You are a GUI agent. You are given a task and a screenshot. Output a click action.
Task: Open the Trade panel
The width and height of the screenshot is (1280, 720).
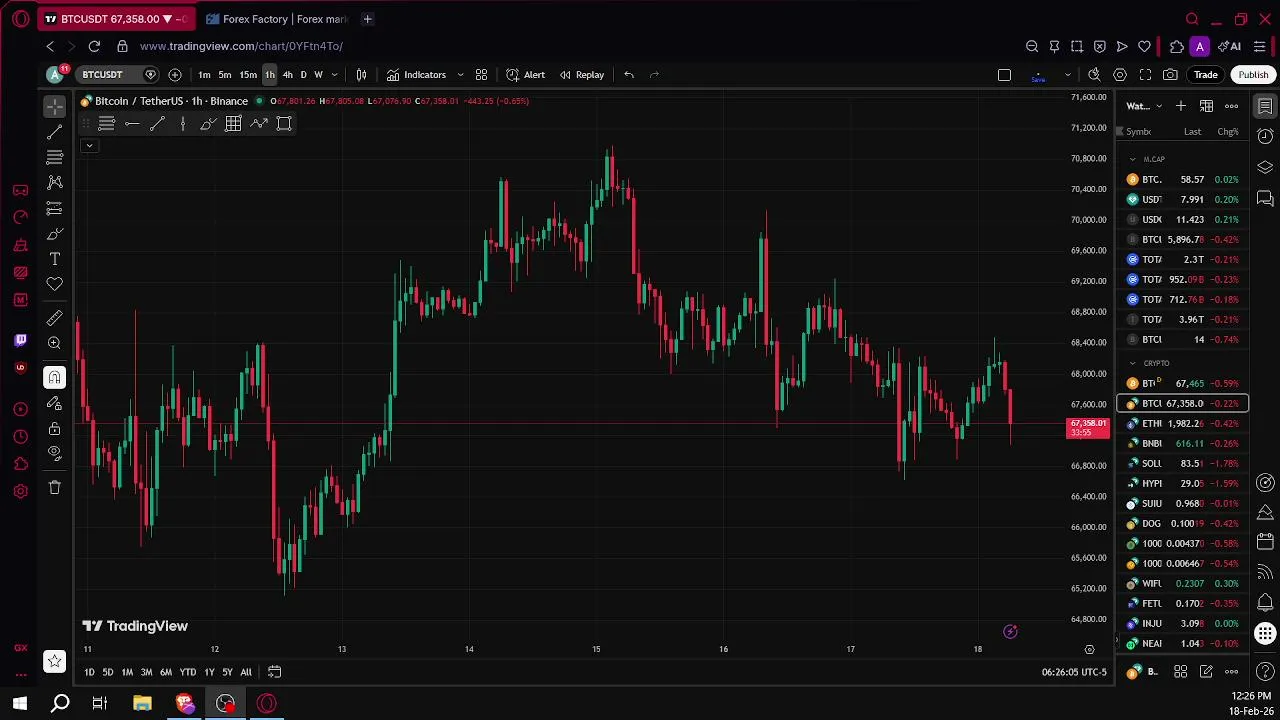click(x=1206, y=75)
